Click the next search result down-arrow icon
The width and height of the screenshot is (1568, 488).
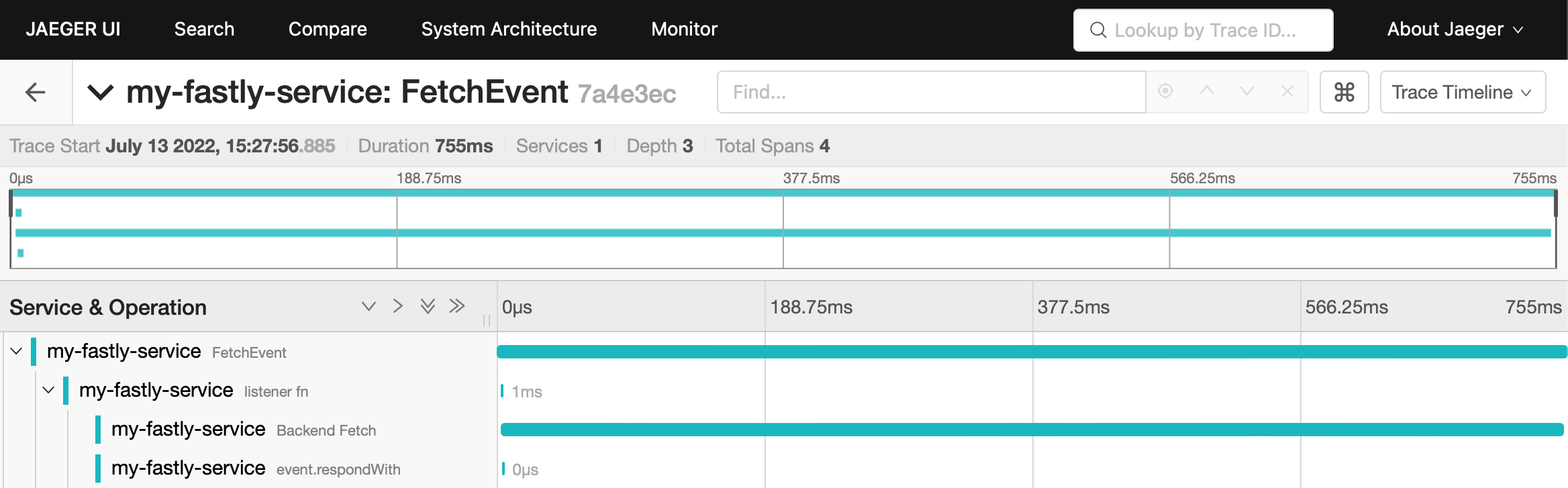(1248, 92)
